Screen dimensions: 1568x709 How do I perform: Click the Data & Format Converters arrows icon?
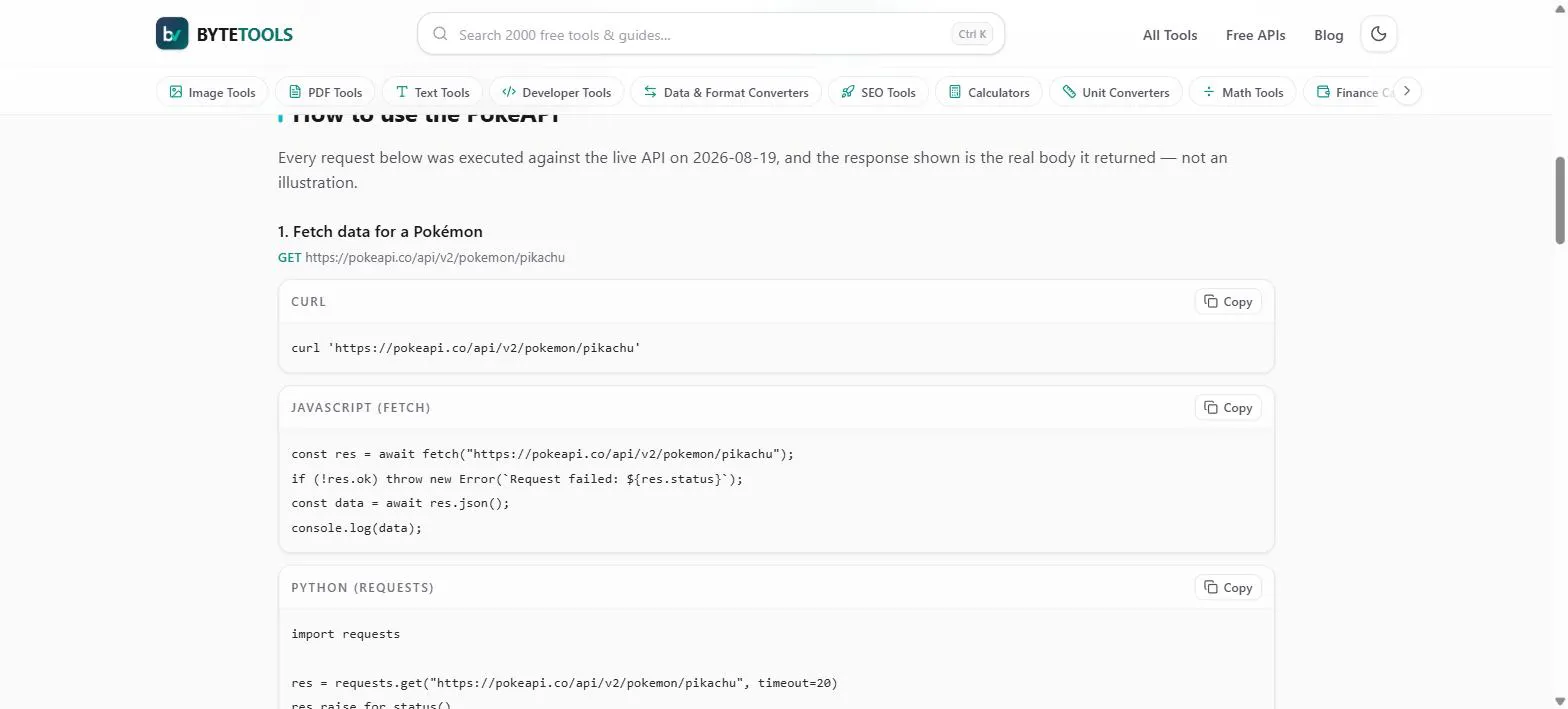pos(650,92)
